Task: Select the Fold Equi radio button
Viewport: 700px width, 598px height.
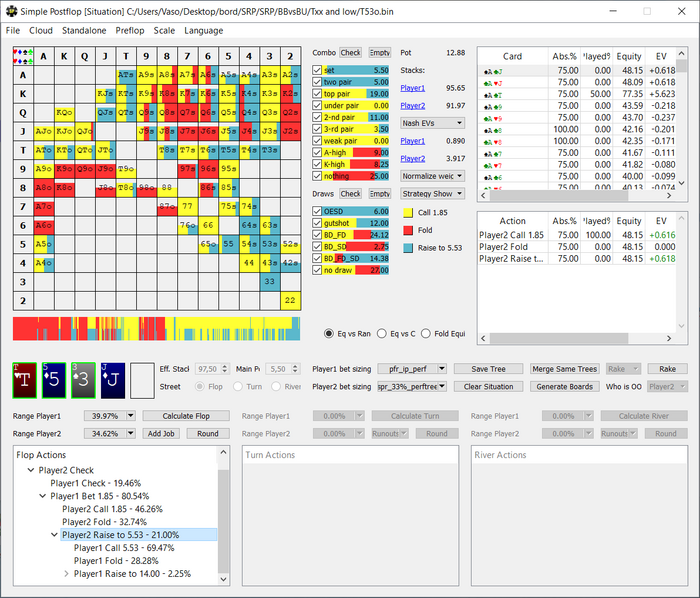Action: coord(426,334)
